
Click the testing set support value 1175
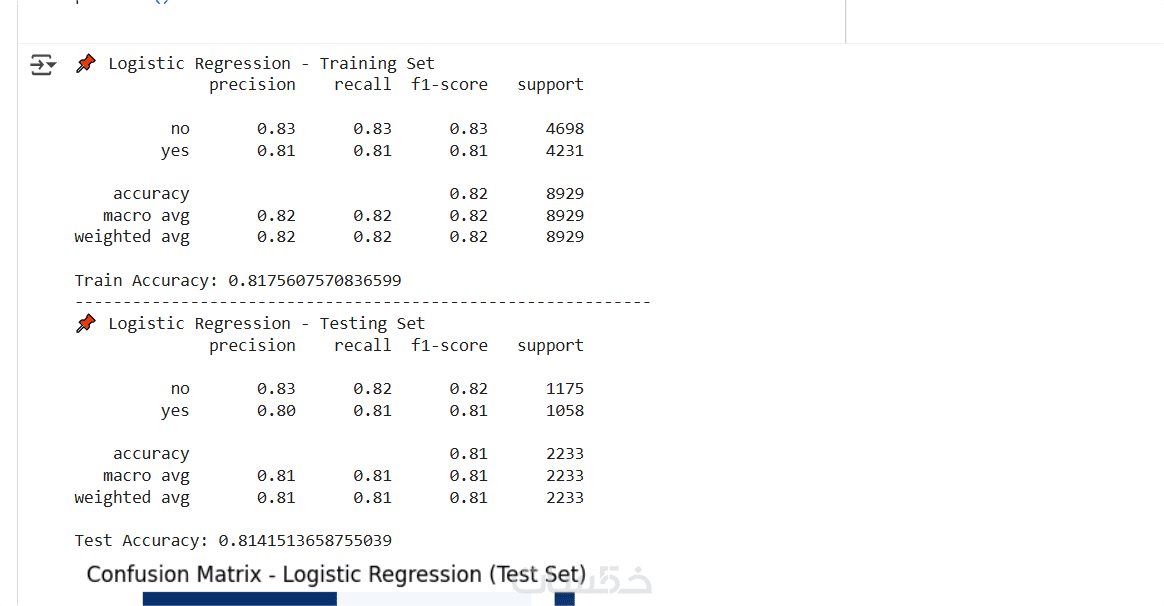[565, 389]
